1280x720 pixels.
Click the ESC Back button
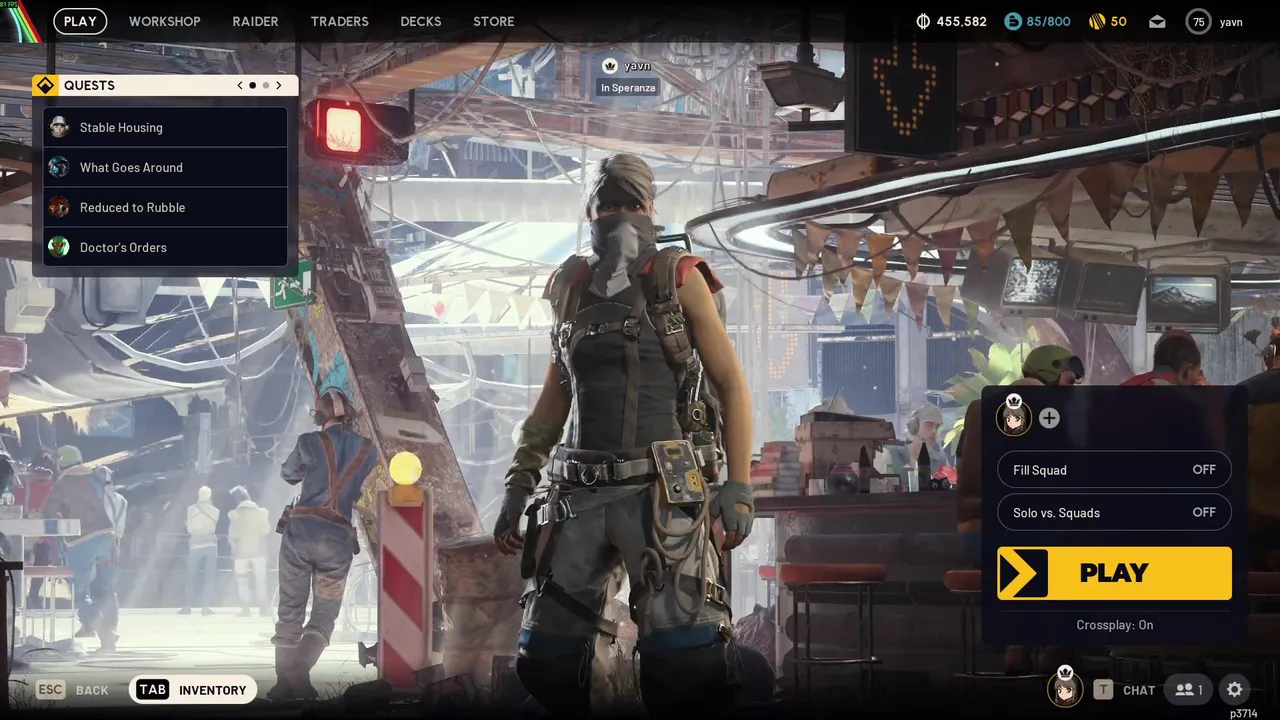72,690
